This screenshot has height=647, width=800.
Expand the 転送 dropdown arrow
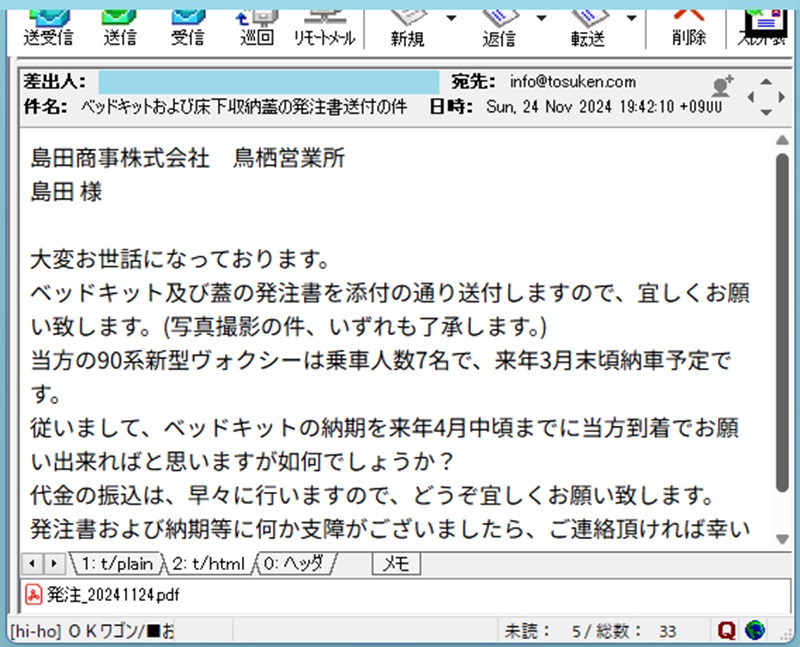pyautogui.click(x=631, y=18)
